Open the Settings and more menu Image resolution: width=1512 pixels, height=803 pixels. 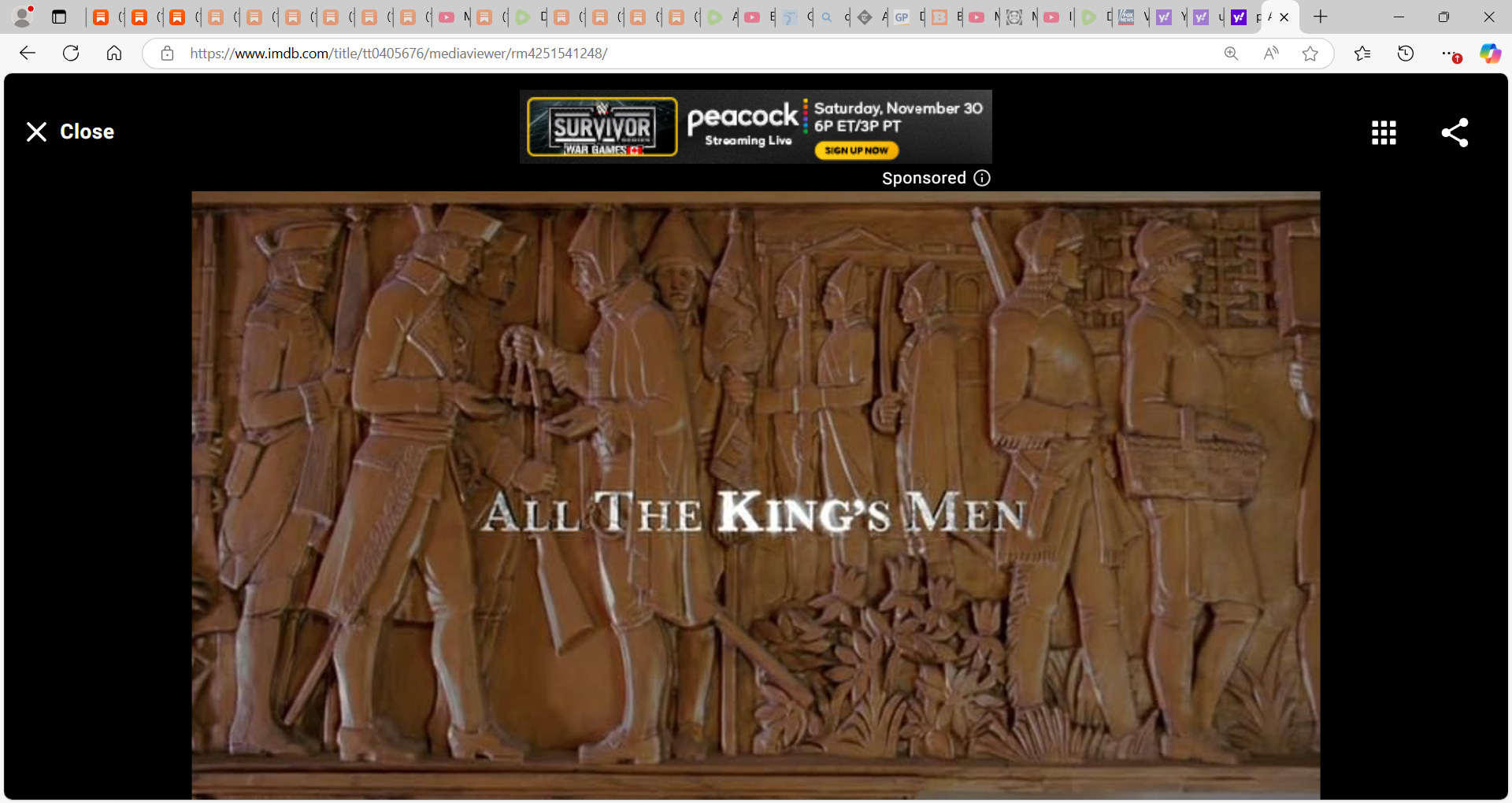[1449, 54]
